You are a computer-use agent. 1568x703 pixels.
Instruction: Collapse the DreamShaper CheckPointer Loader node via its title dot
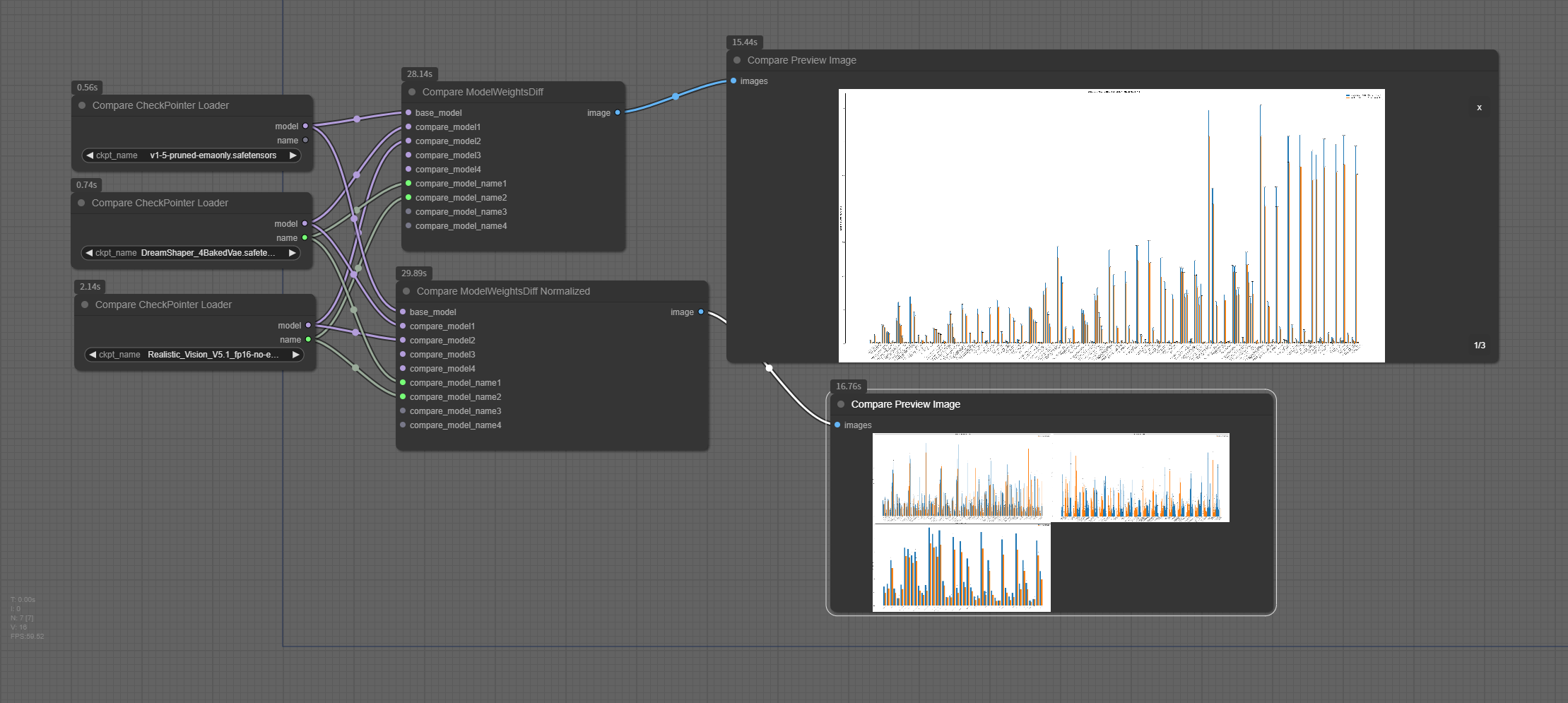(81, 203)
